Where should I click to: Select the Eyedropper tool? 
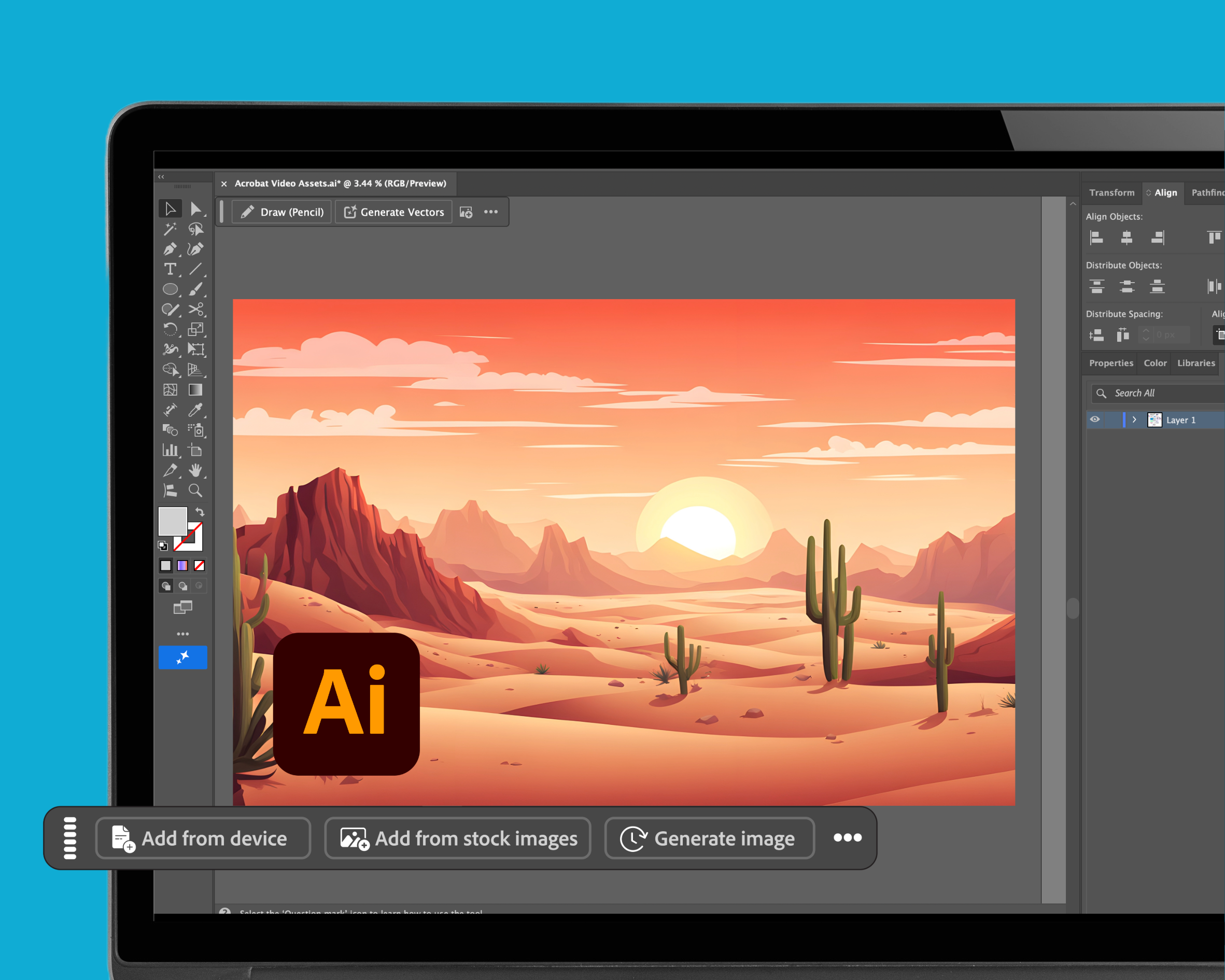[x=195, y=410]
